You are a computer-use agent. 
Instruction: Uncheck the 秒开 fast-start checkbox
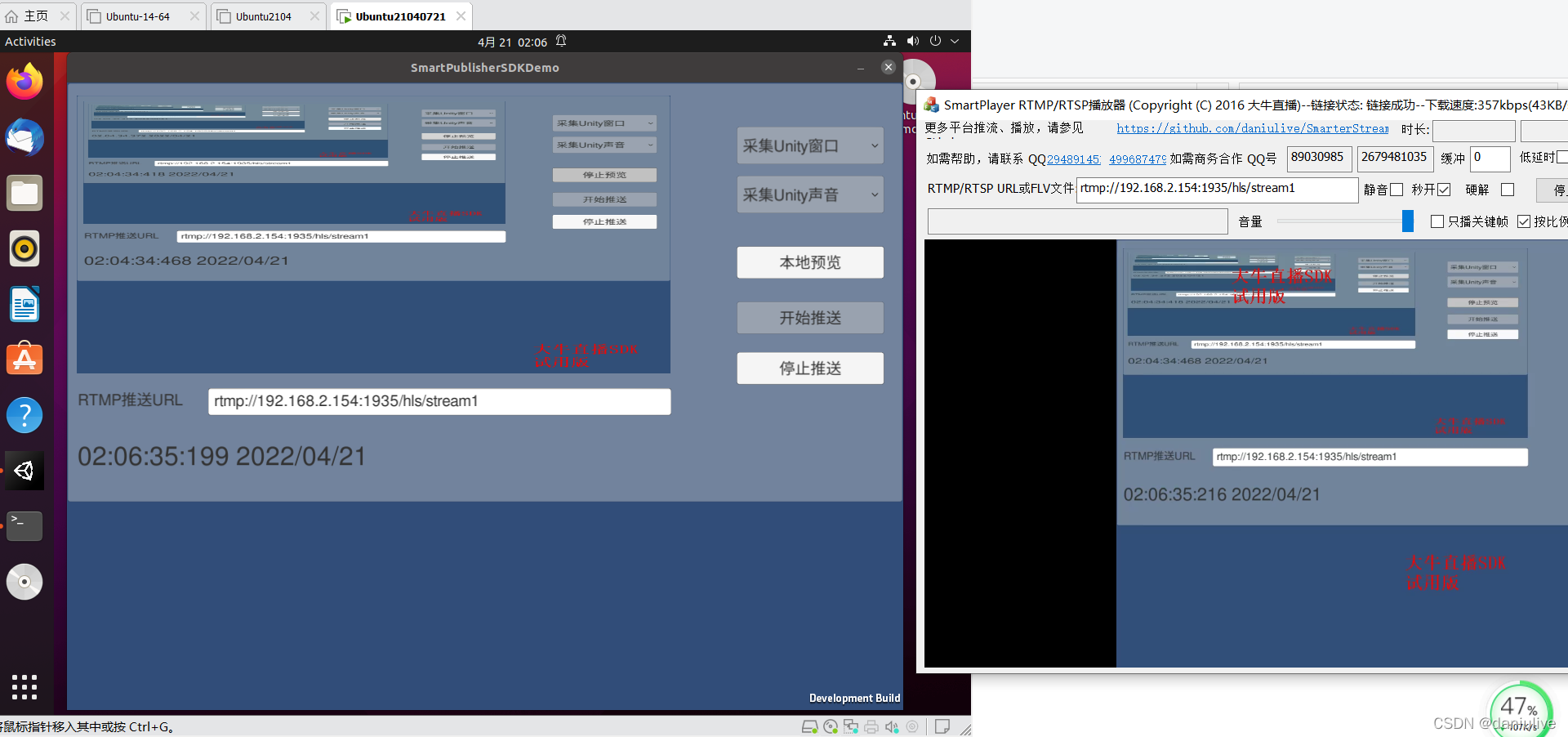pyautogui.click(x=1444, y=190)
